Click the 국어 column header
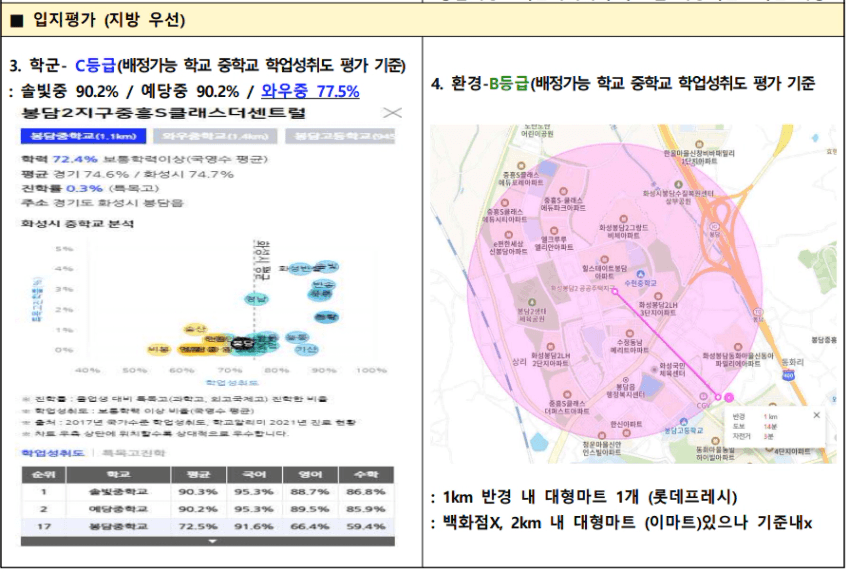The image size is (849, 573). [254, 474]
